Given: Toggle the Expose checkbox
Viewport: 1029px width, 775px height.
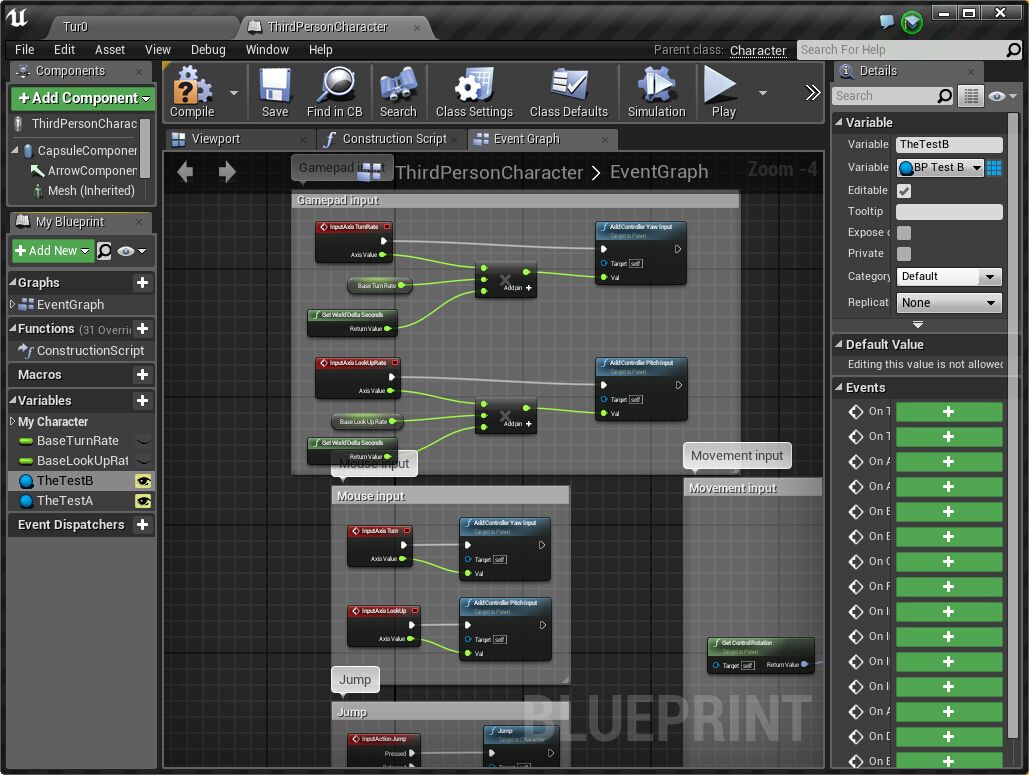Looking at the screenshot, I should 904,233.
